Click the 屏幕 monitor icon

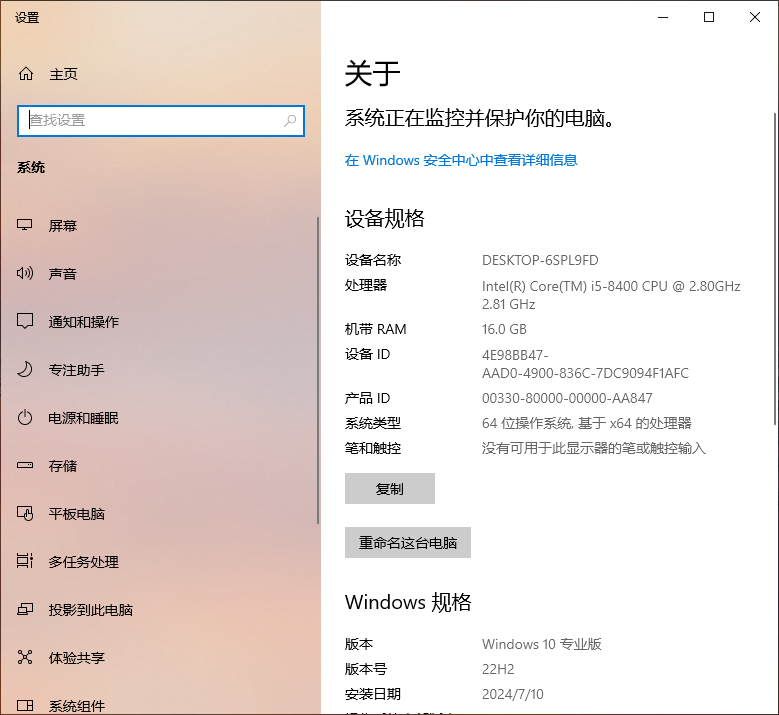click(25, 225)
